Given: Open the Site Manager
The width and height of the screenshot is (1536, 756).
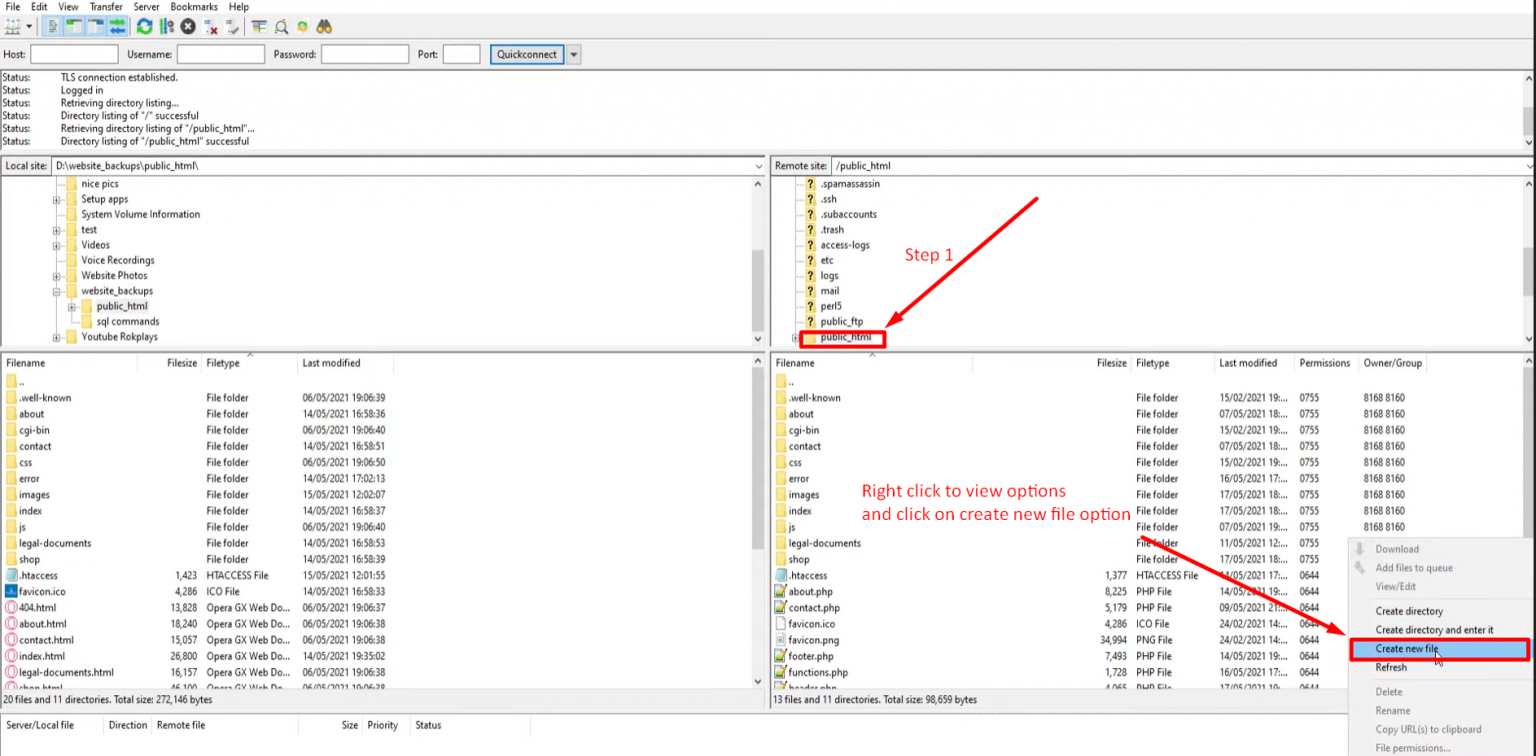Looking at the screenshot, I should point(13,27).
